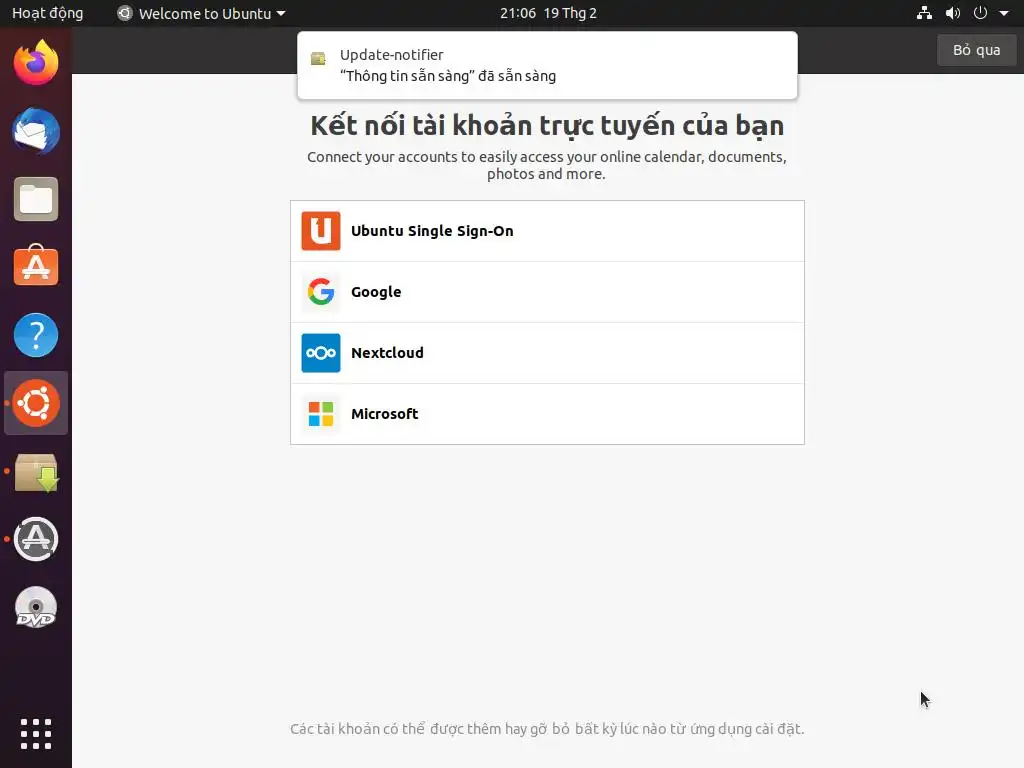The width and height of the screenshot is (1024, 768).
Task: Click the Google G logo icon
Action: click(x=321, y=292)
